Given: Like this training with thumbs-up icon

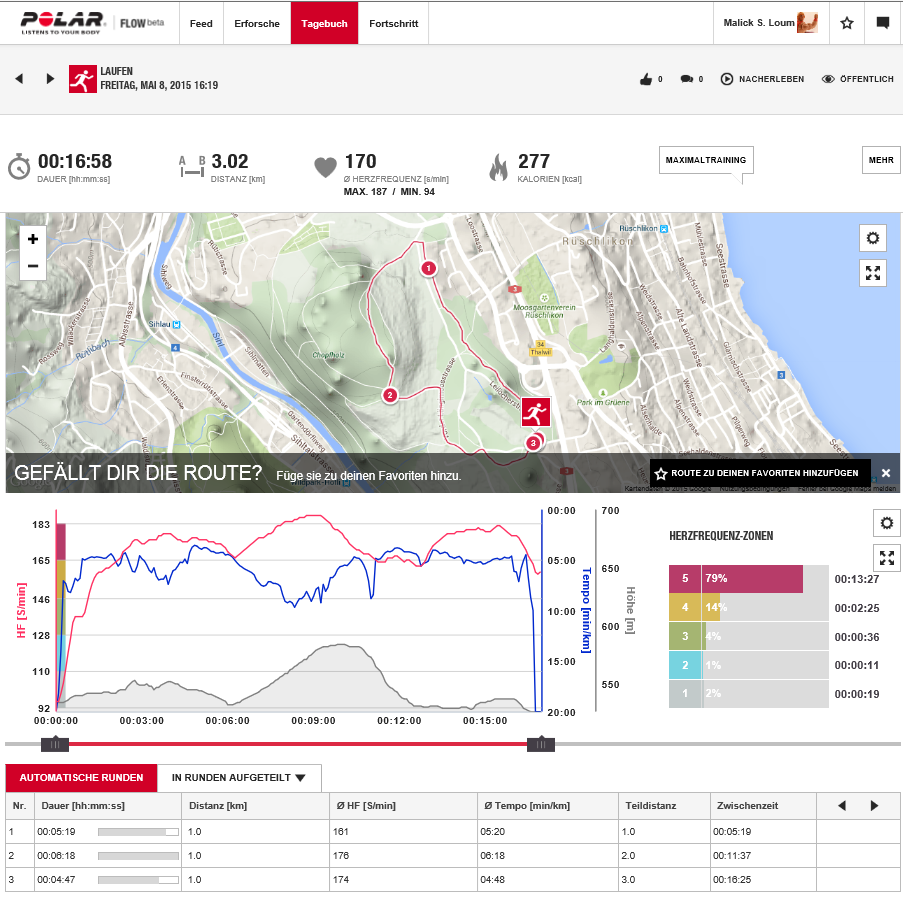Looking at the screenshot, I should click(x=647, y=79).
